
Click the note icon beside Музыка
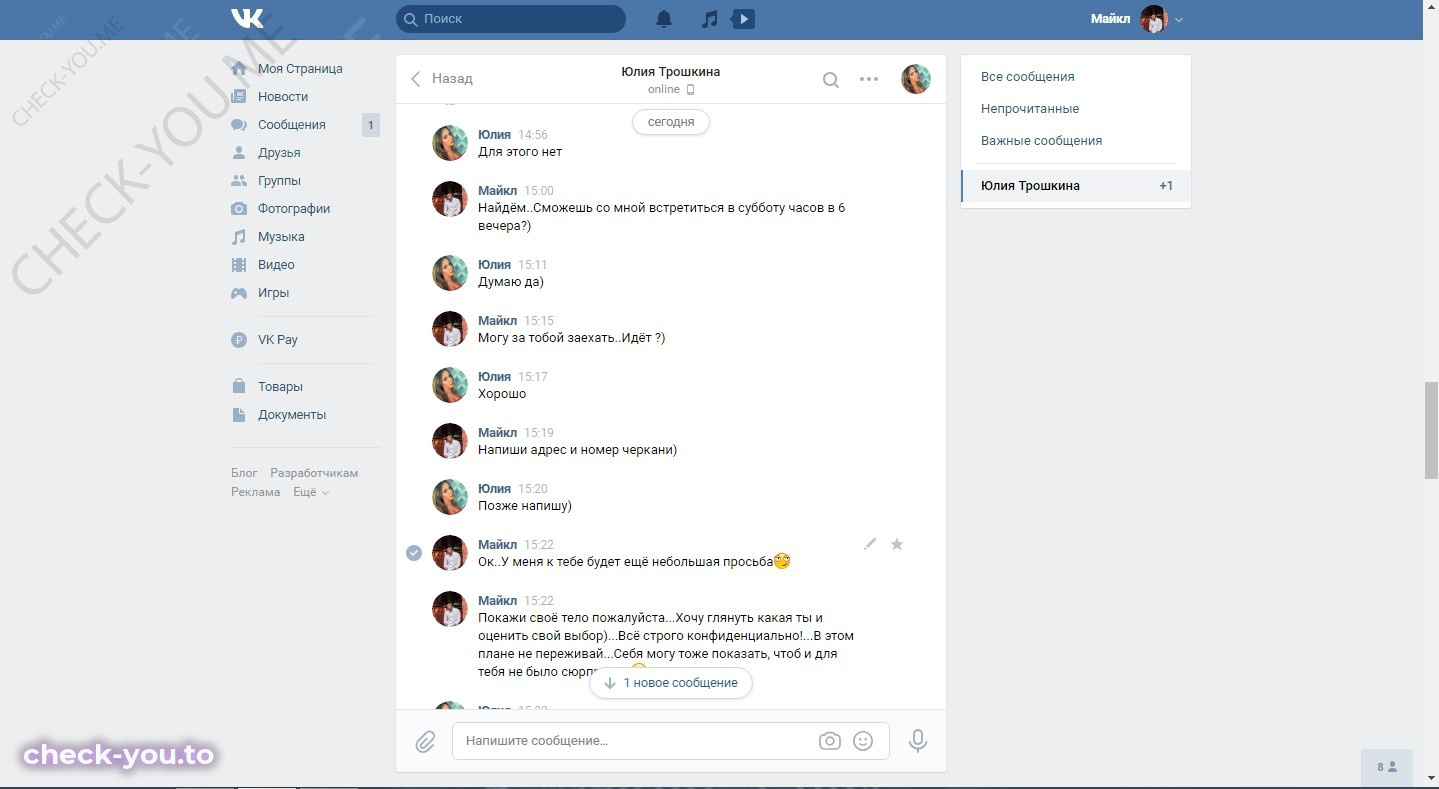coord(239,237)
